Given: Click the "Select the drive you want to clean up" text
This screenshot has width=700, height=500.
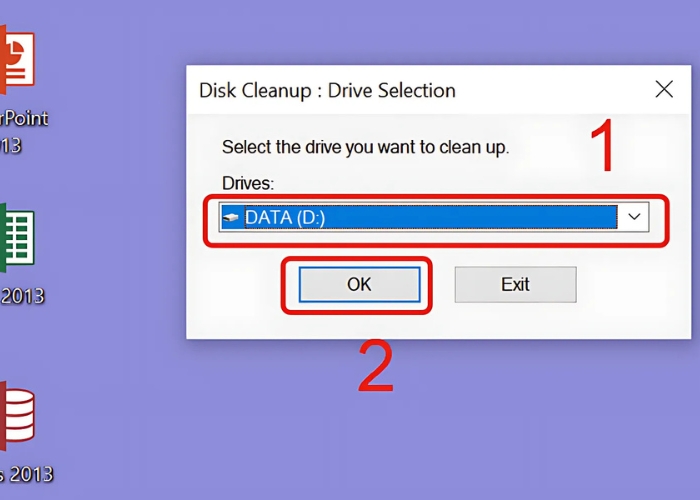Looking at the screenshot, I should [x=365, y=147].
